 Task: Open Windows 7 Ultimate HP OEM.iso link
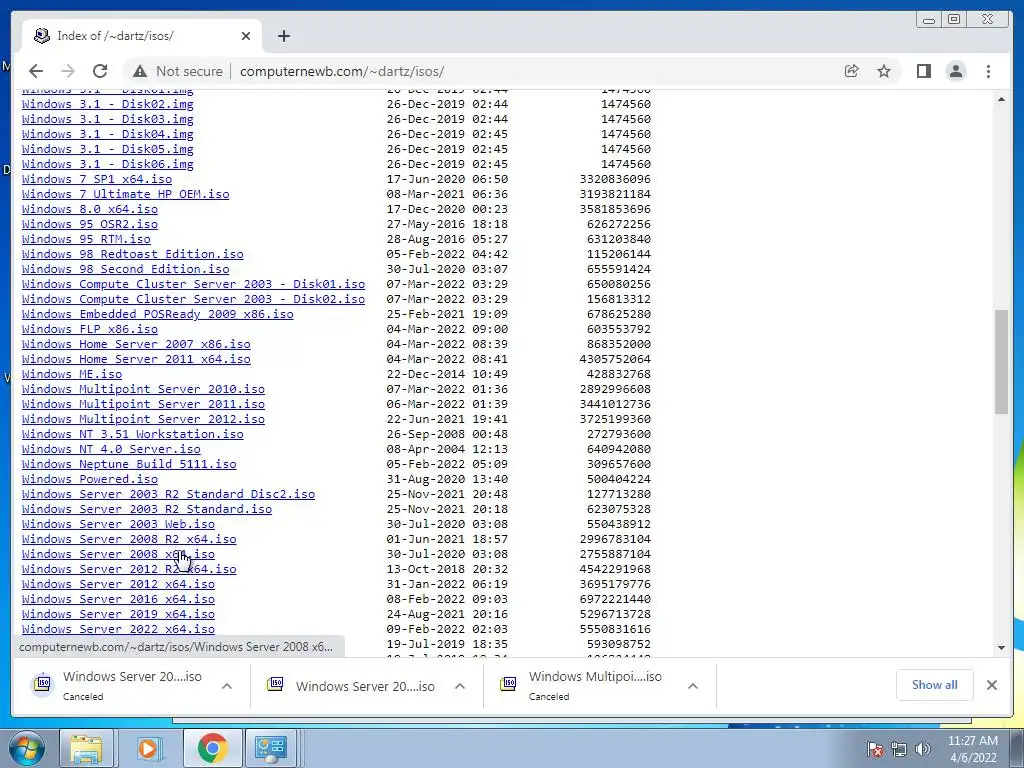125,194
